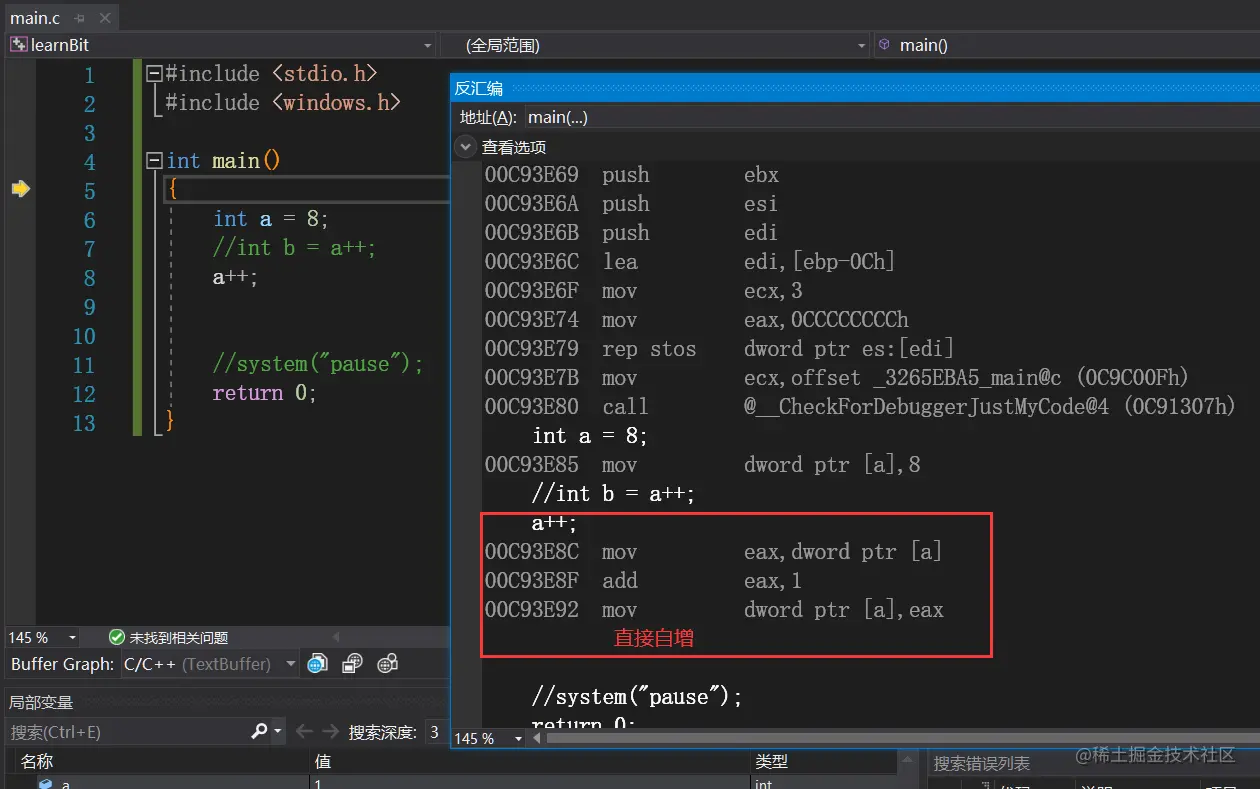Click disassembly line 00C93E7B mov ecx,offset

point(837,378)
